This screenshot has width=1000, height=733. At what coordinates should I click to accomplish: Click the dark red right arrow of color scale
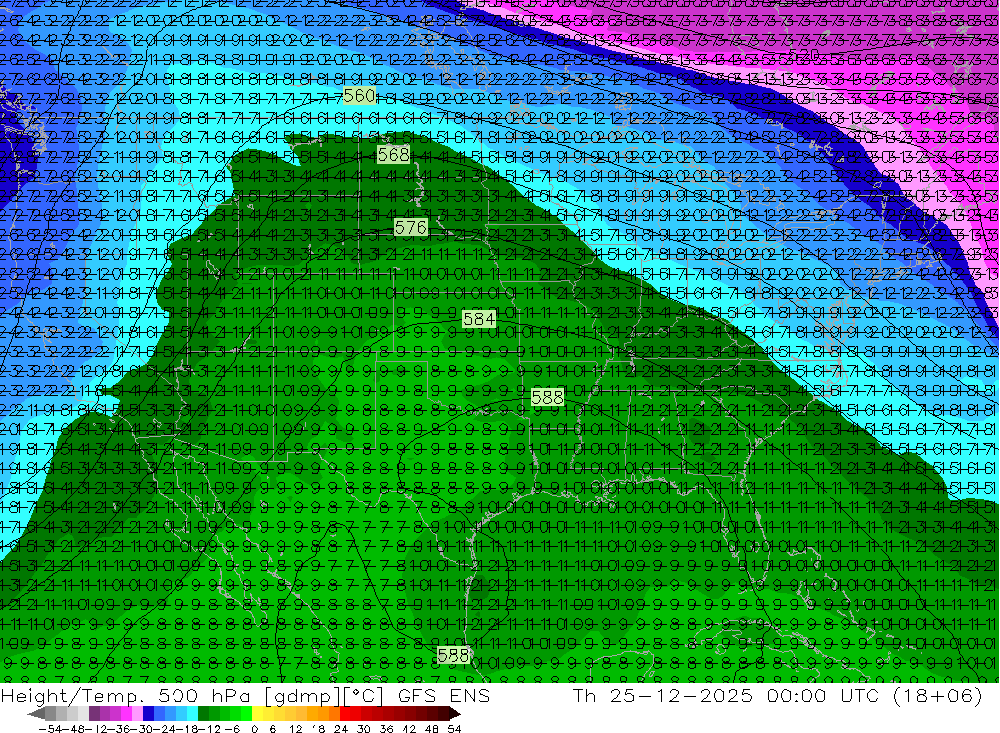point(453,714)
